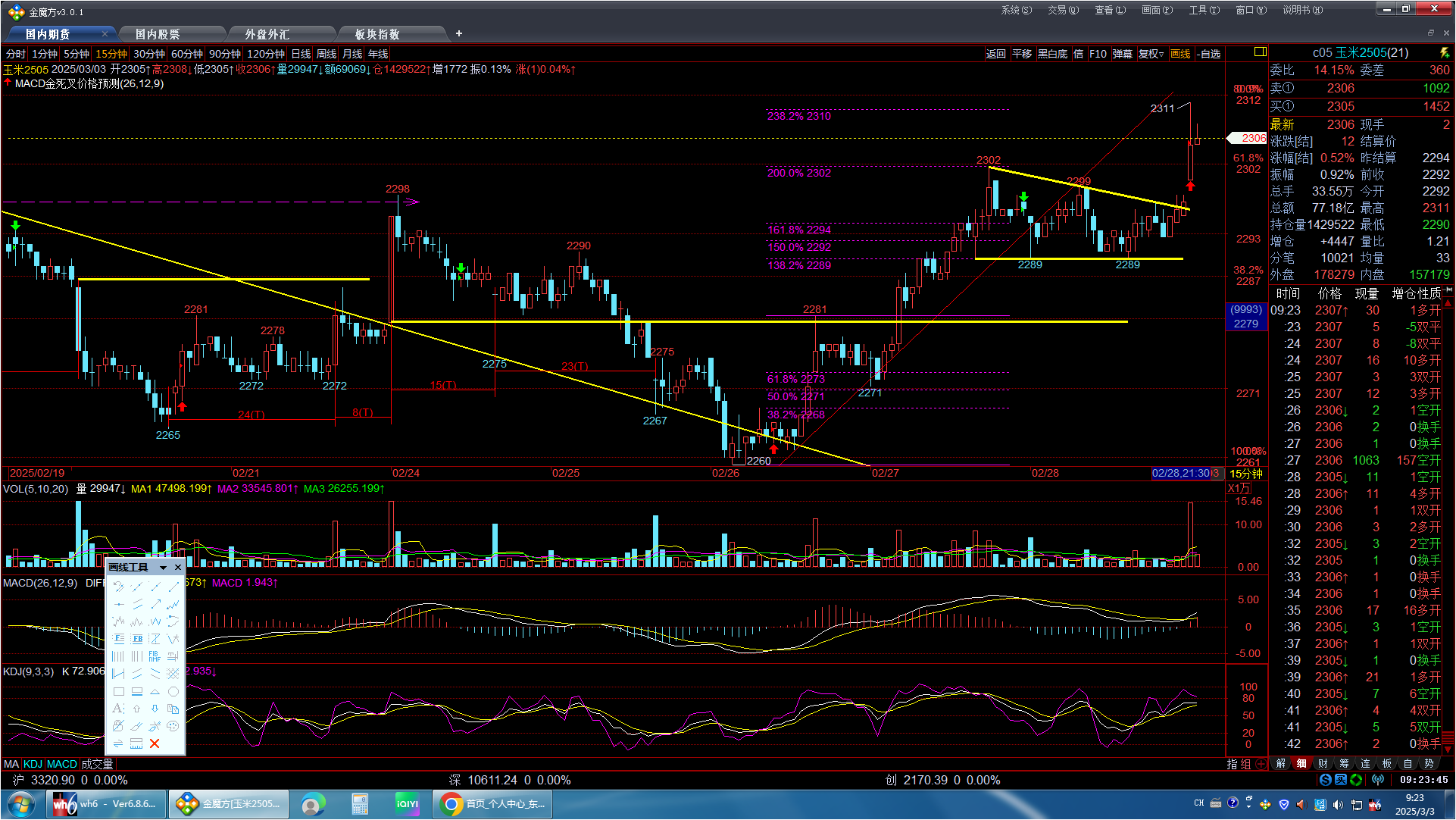Click the blue dollar status icon

coord(1325,779)
